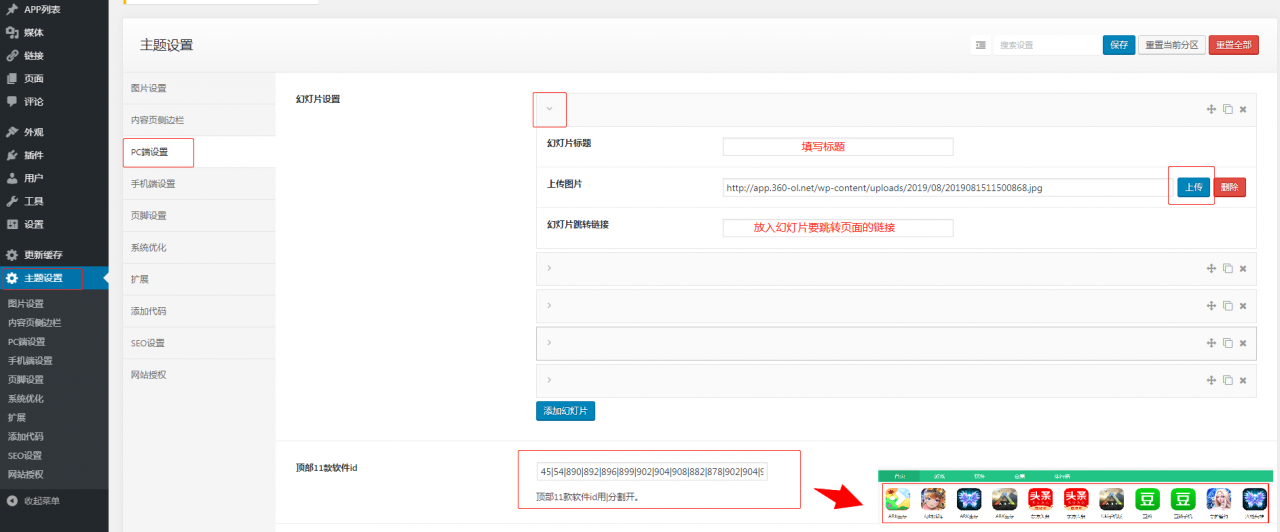The image size is (1280, 532).
Task: Duplicate the fourth slide row with copy icon
Action: click(1227, 343)
